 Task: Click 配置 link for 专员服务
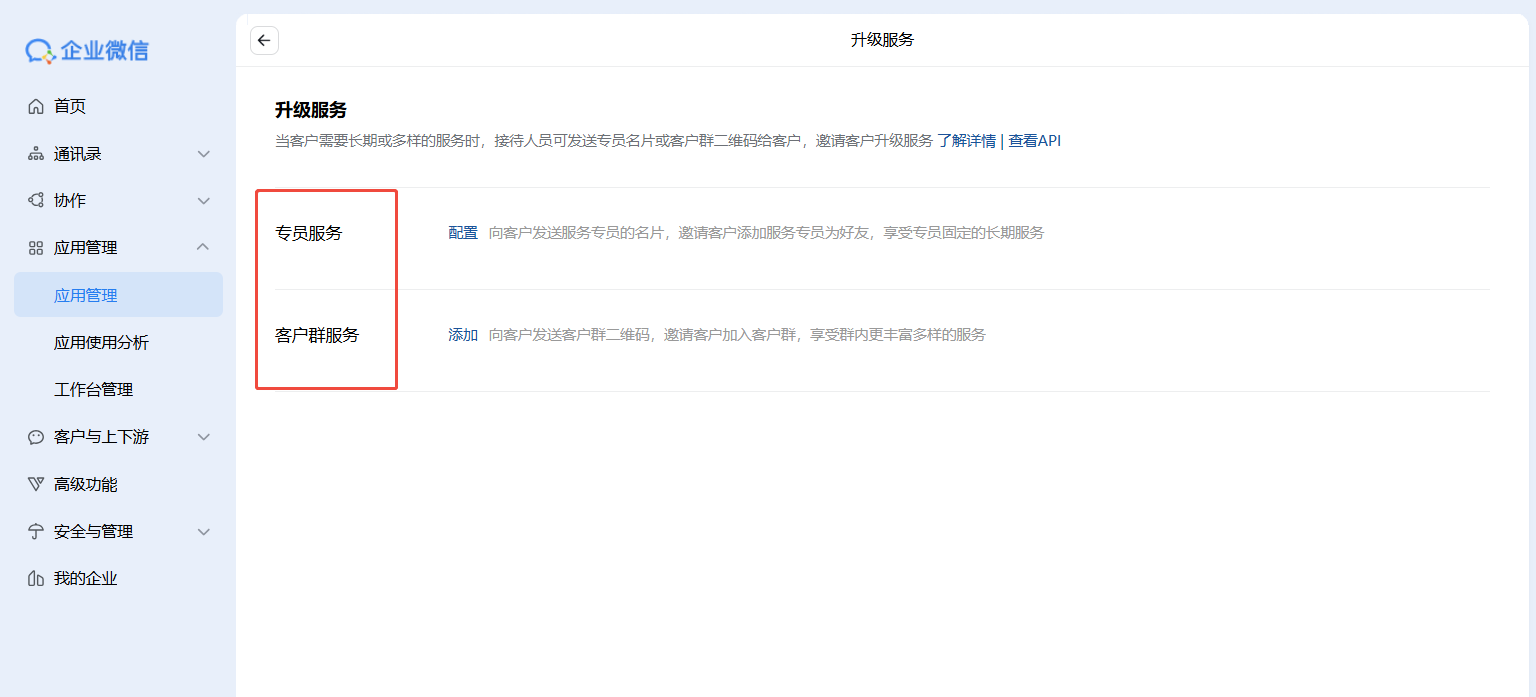coord(463,233)
